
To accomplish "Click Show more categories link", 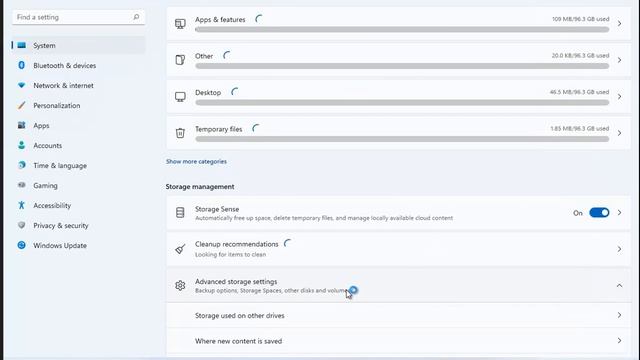I will 196,162.
